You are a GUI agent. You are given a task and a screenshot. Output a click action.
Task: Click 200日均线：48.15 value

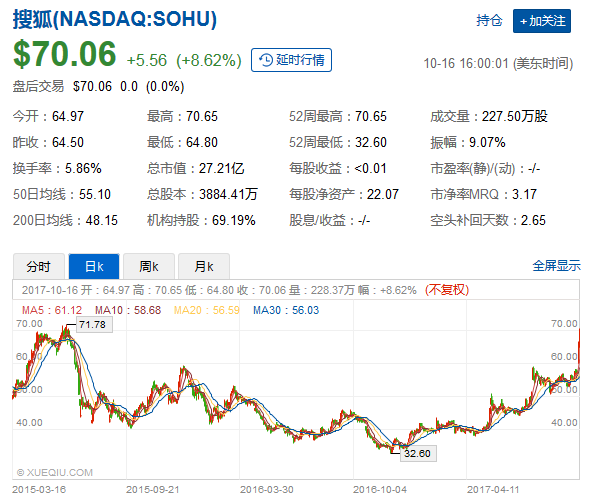click(x=65, y=220)
